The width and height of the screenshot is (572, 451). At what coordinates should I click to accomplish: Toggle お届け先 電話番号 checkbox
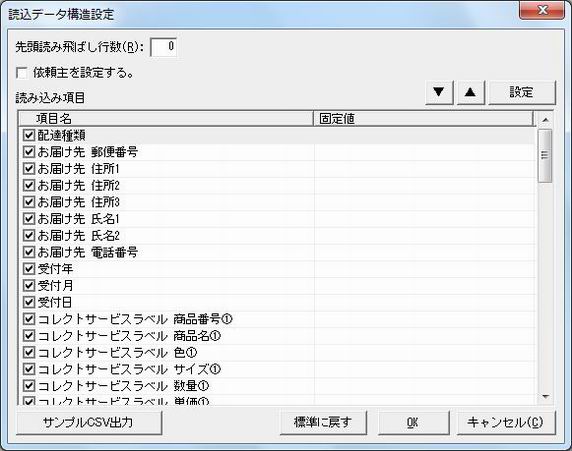point(28,252)
